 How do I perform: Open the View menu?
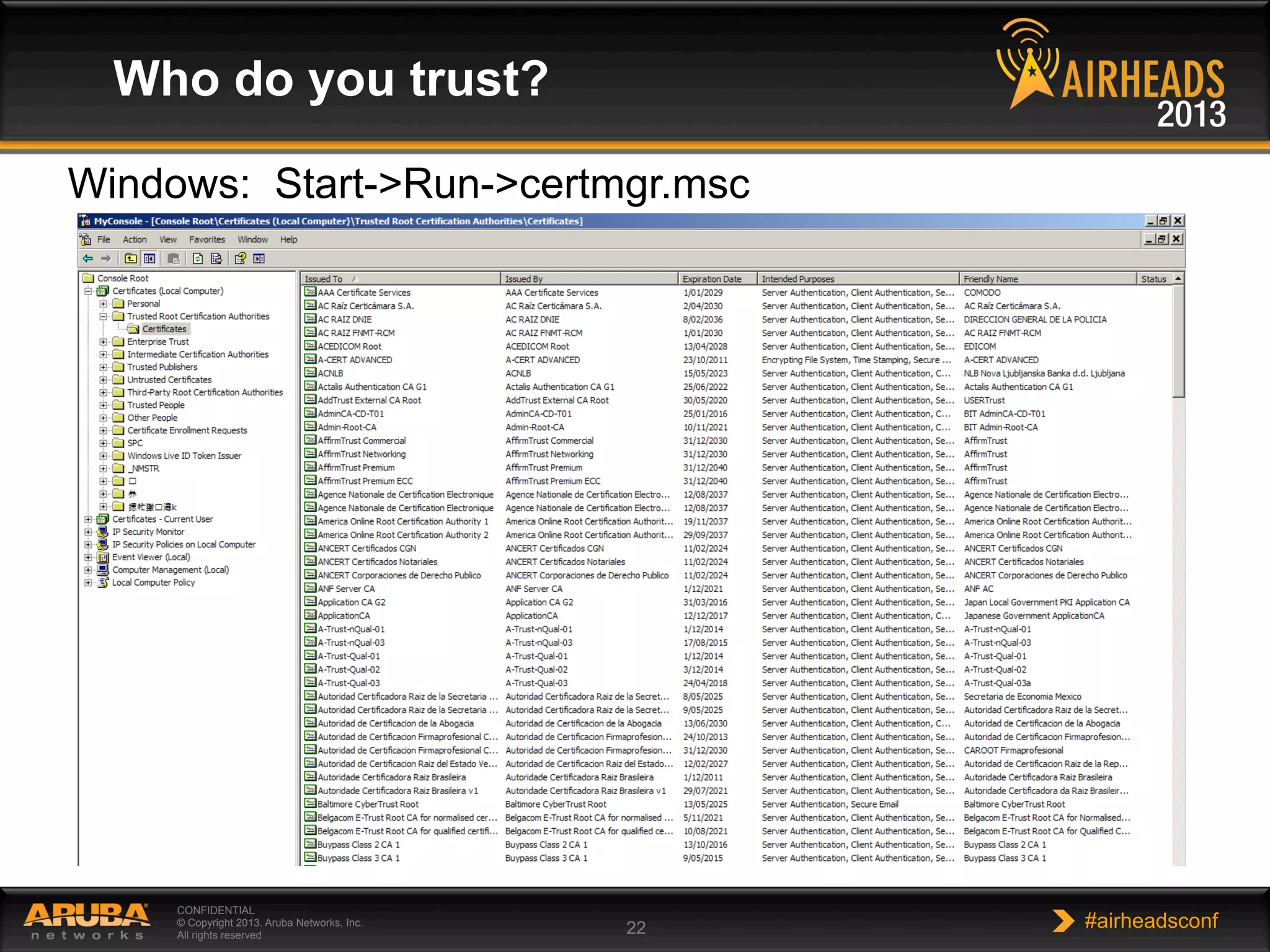tap(168, 239)
